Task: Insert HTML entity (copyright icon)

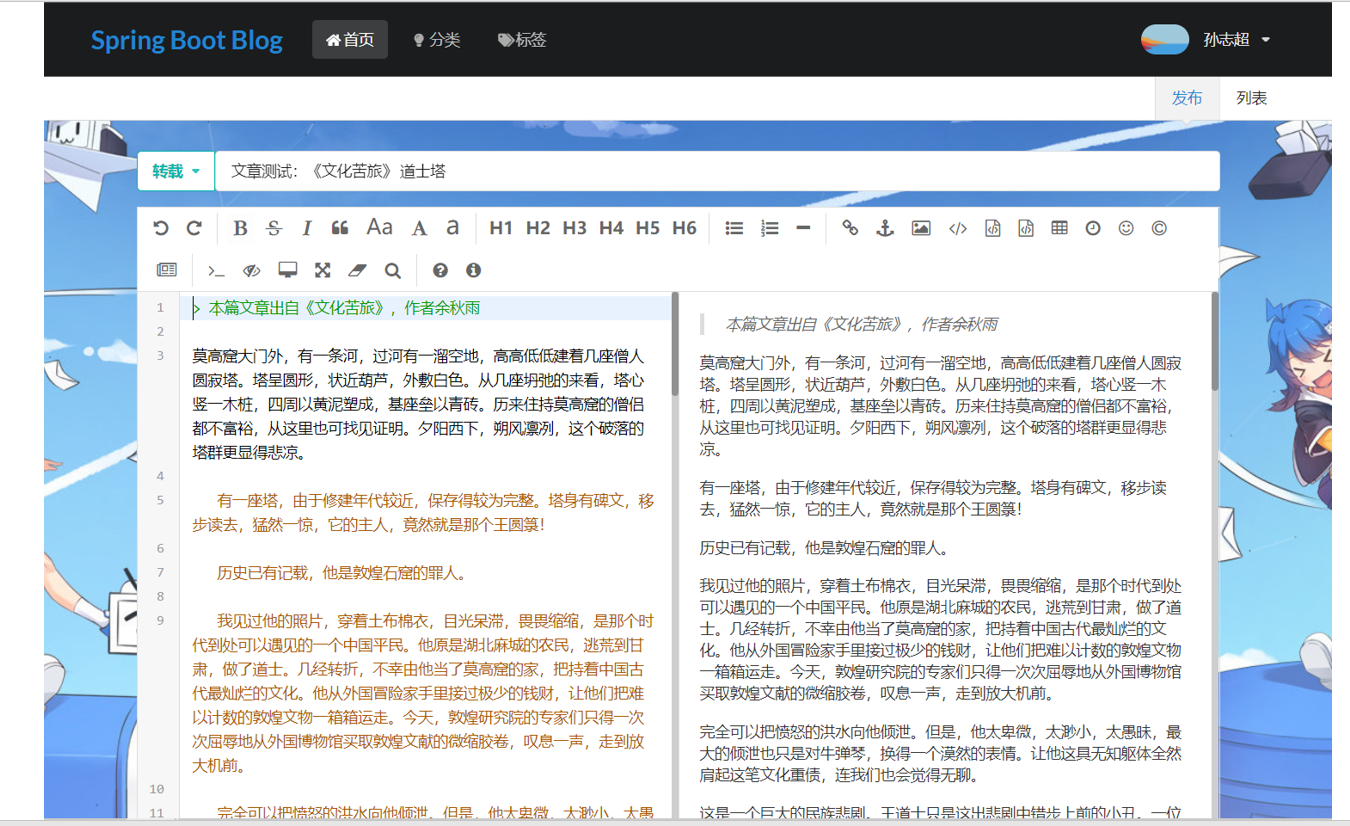Action: [1159, 228]
